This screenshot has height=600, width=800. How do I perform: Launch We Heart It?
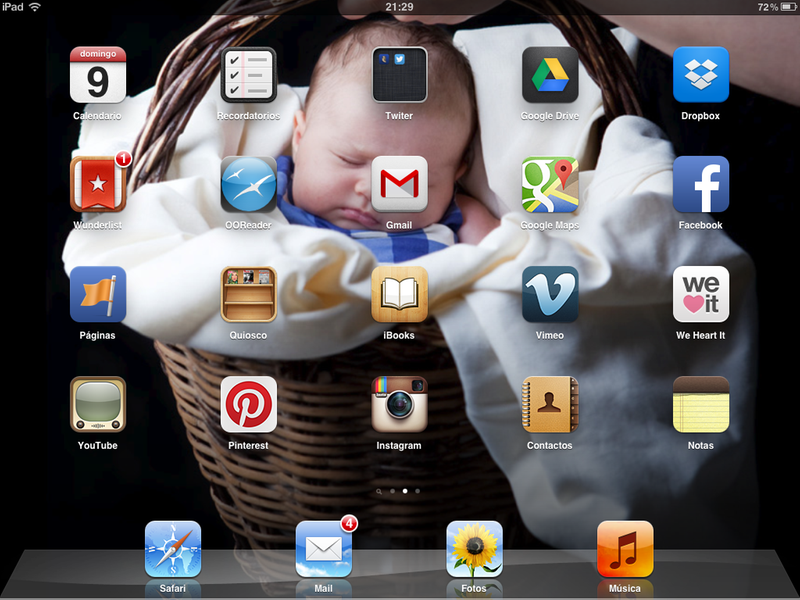pyautogui.click(x=701, y=294)
